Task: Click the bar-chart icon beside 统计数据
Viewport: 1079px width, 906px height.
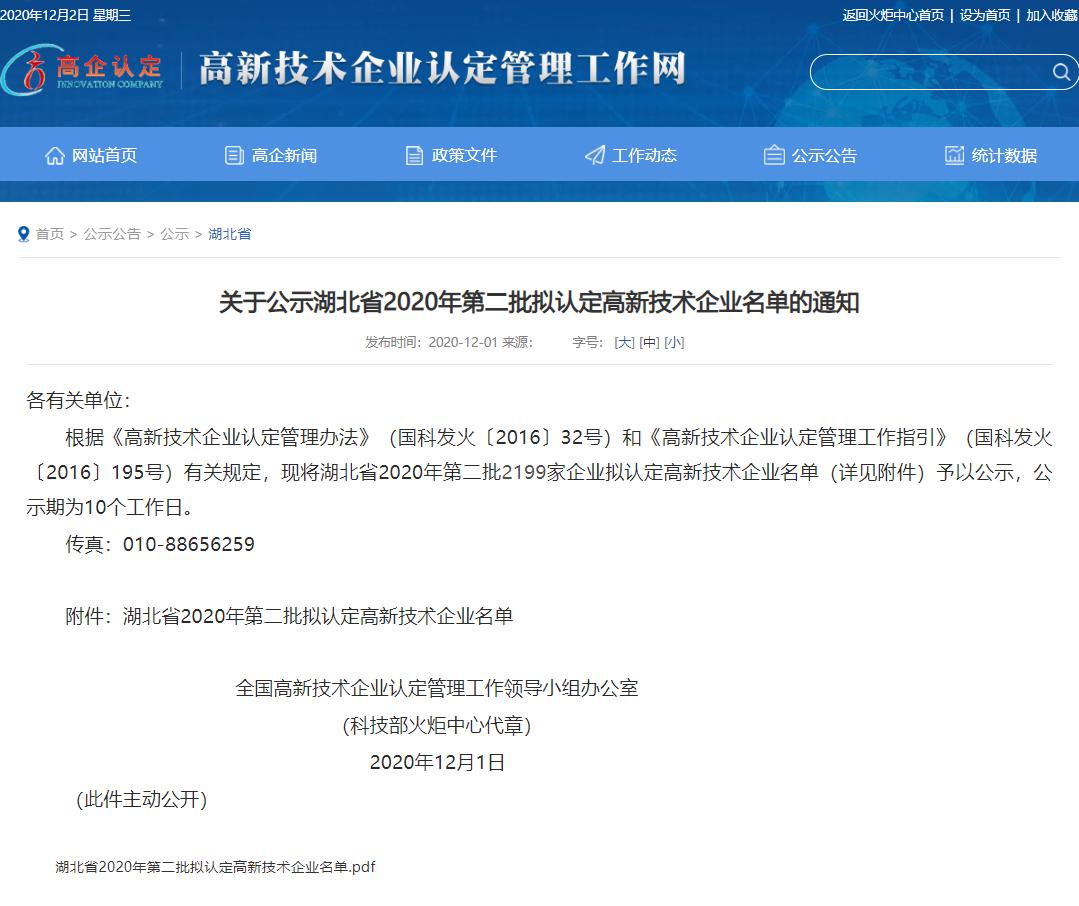Action: point(953,154)
